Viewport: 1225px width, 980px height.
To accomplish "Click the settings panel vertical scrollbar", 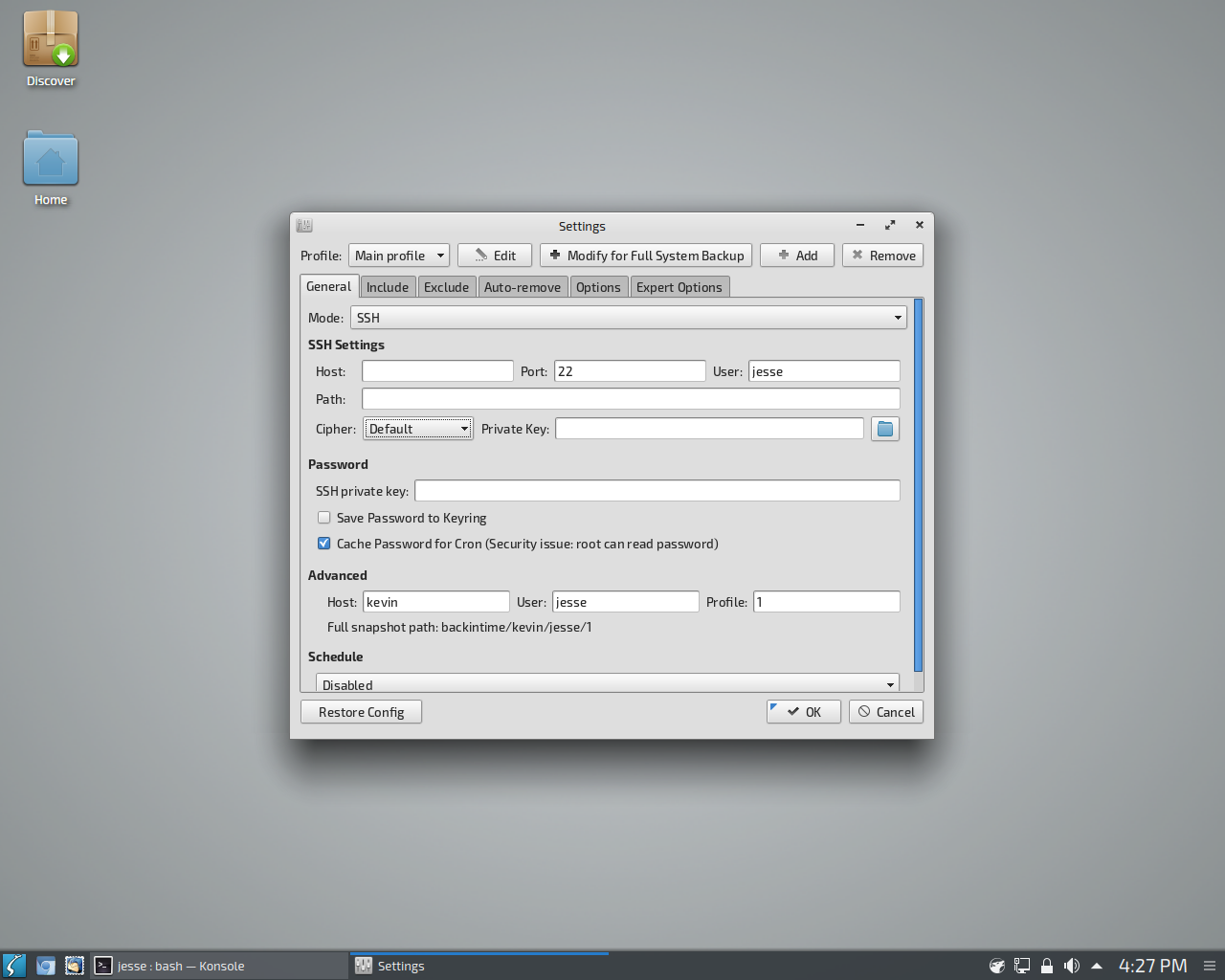I will [919, 485].
